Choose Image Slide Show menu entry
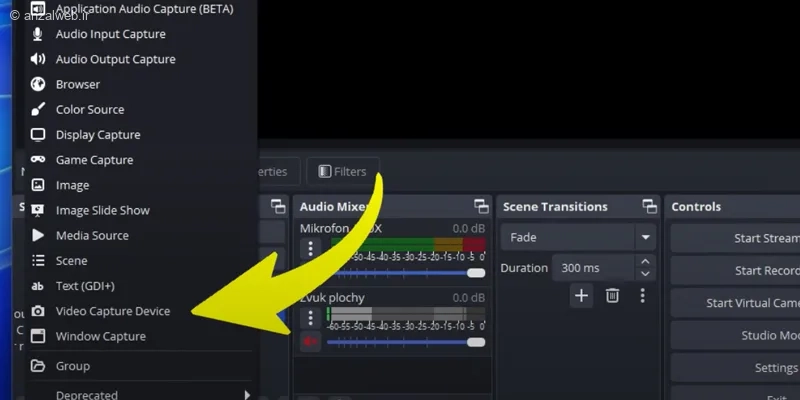The height and width of the screenshot is (400, 800). (x=102, y=210)
